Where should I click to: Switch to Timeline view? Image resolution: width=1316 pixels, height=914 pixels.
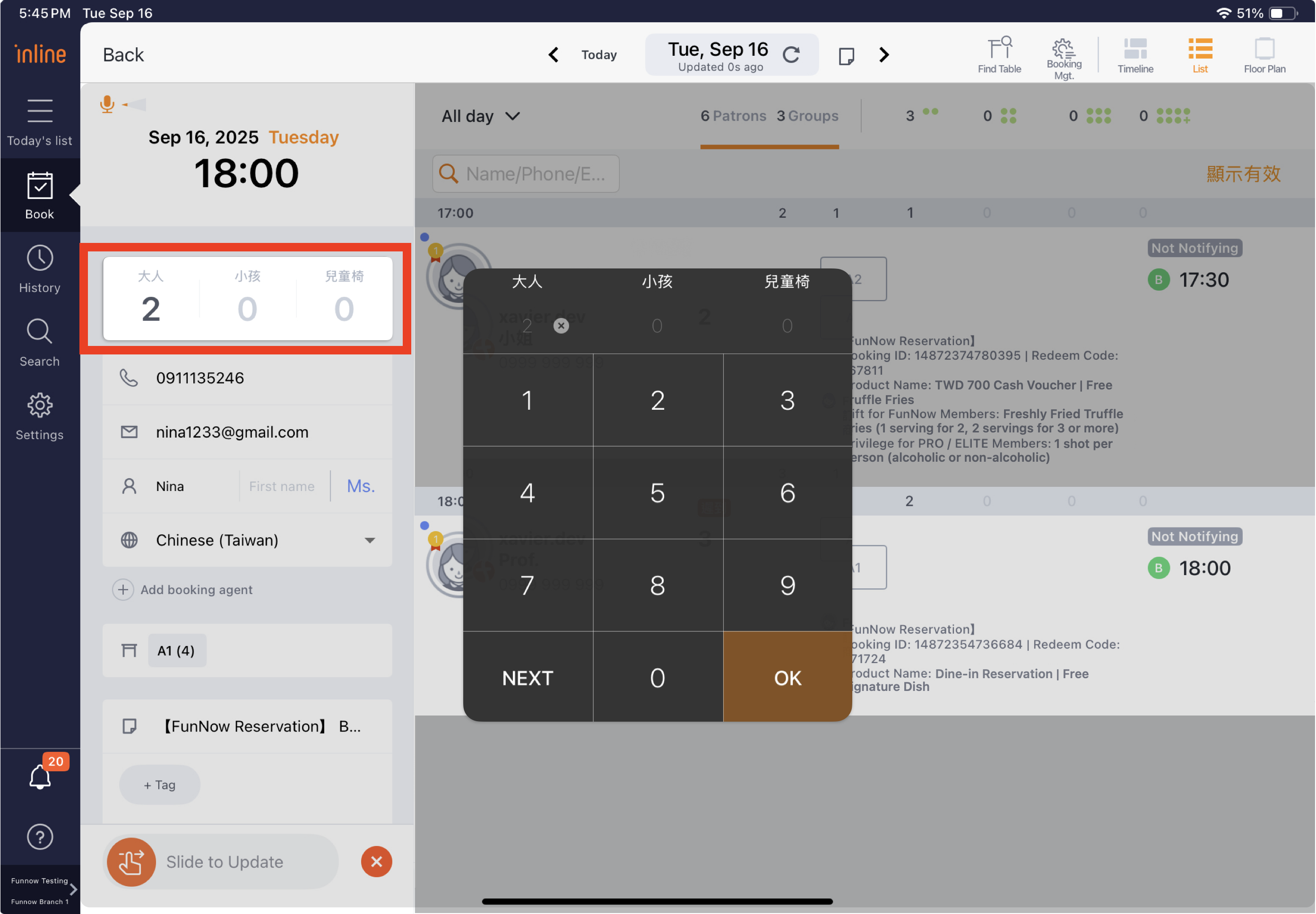coord(1135,56)
